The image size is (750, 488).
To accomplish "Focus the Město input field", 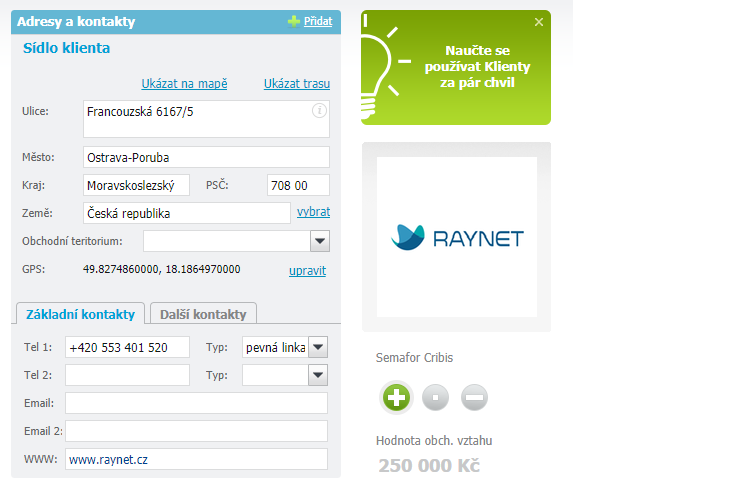I will (206, 157).
